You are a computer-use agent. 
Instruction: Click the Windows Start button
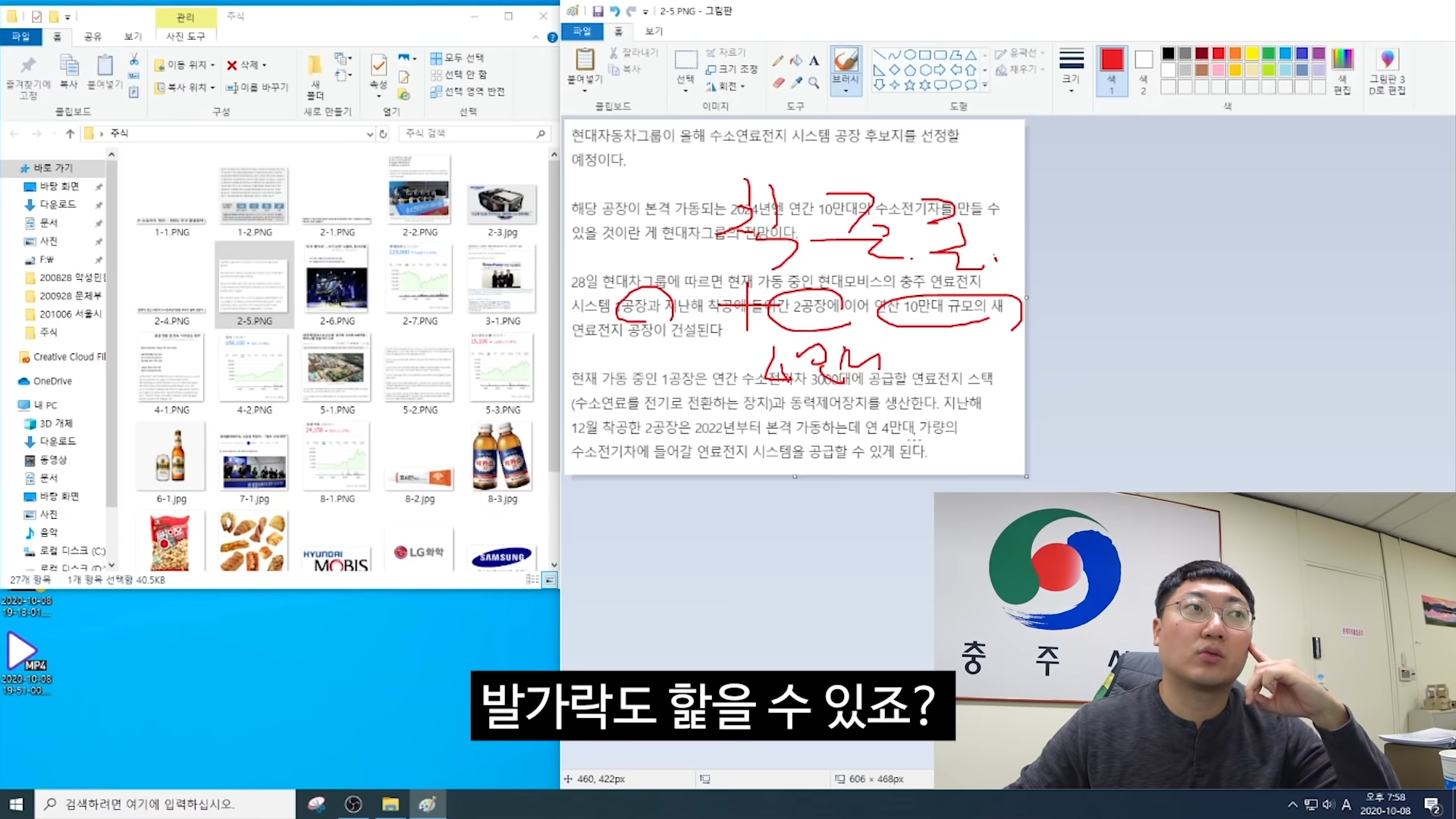[x=17, y=805]
